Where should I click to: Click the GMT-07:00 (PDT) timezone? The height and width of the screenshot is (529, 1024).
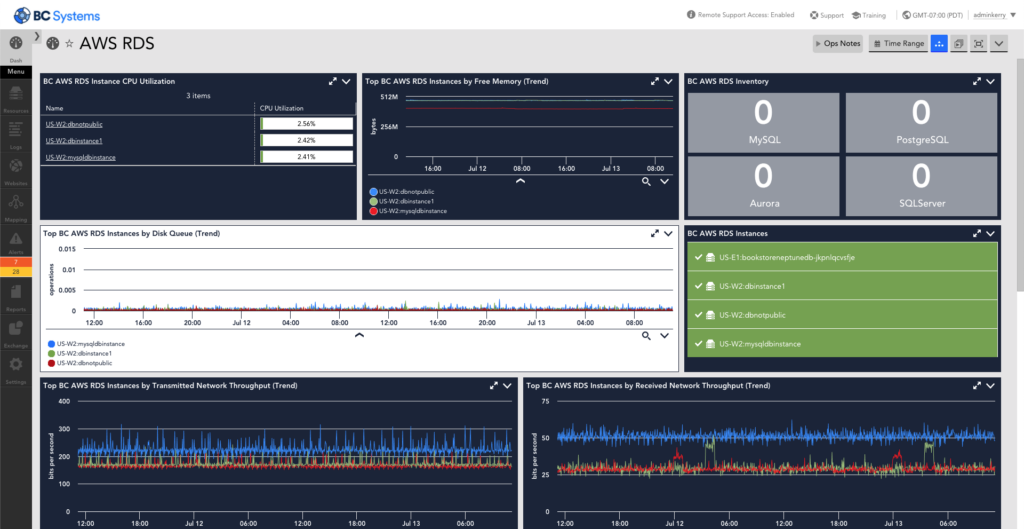[933, 14]
